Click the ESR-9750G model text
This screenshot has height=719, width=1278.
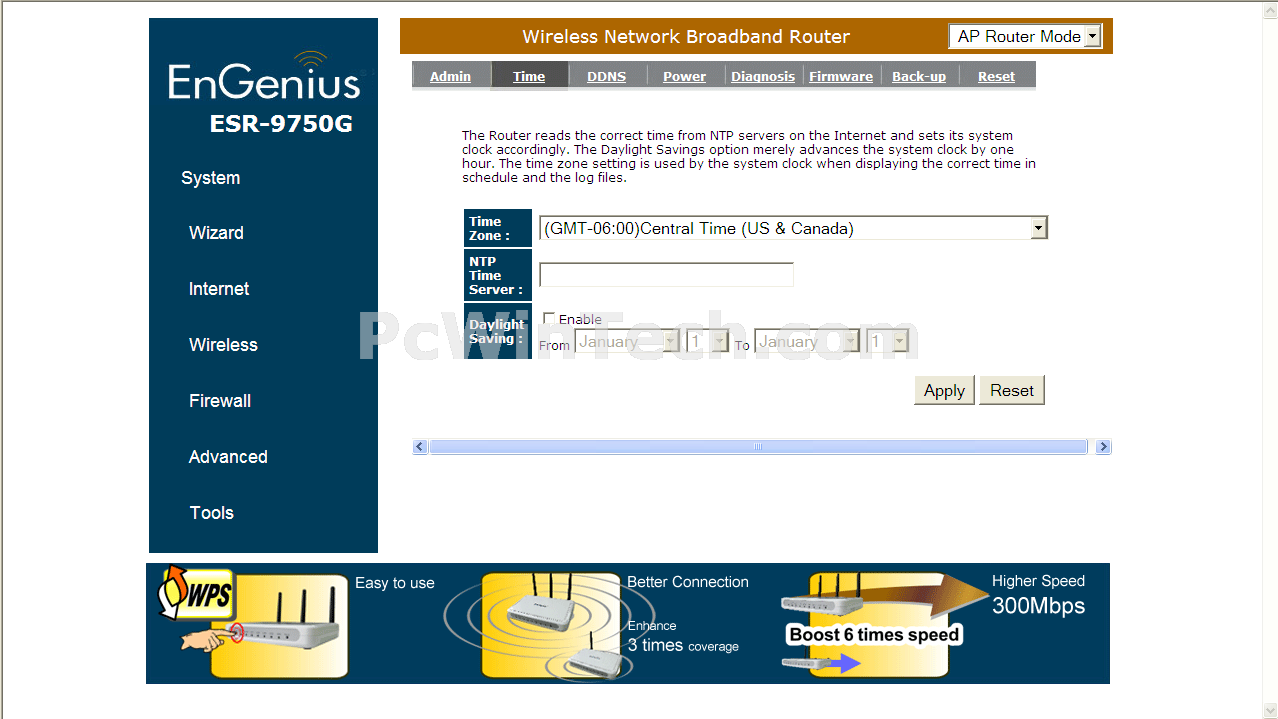281,125
